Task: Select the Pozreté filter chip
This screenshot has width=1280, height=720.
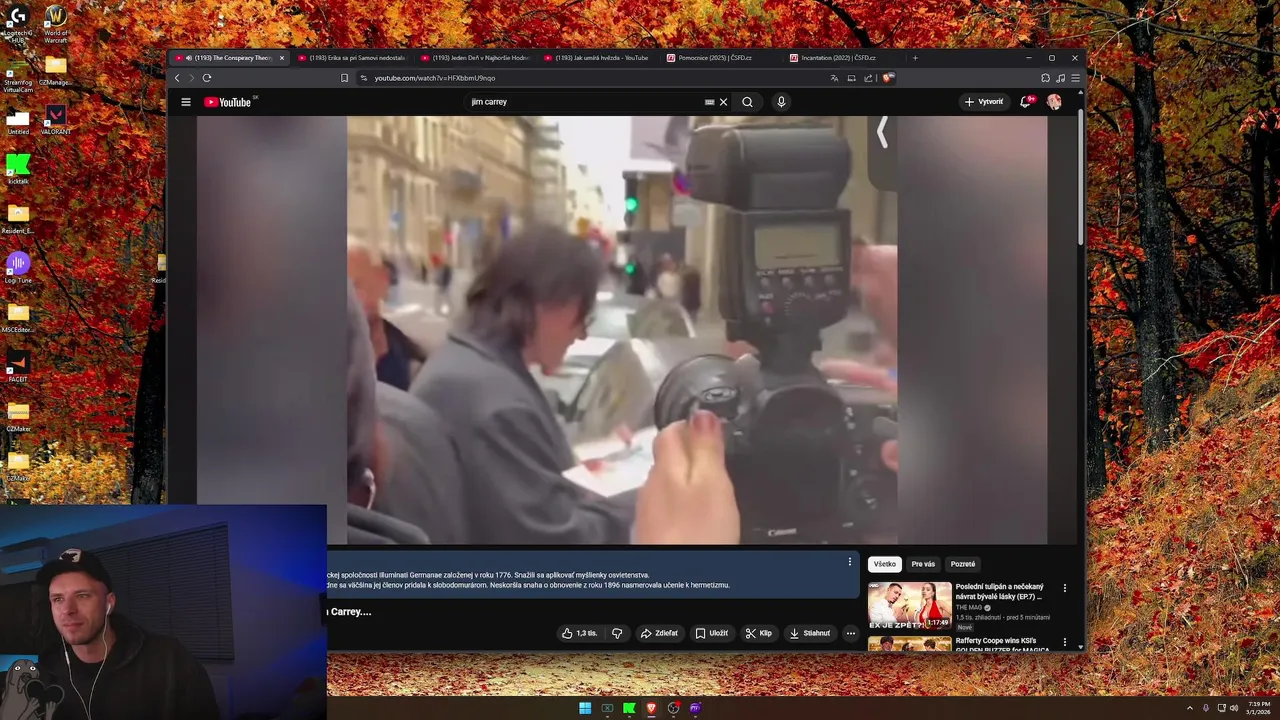Action: (x=963, y=564)
